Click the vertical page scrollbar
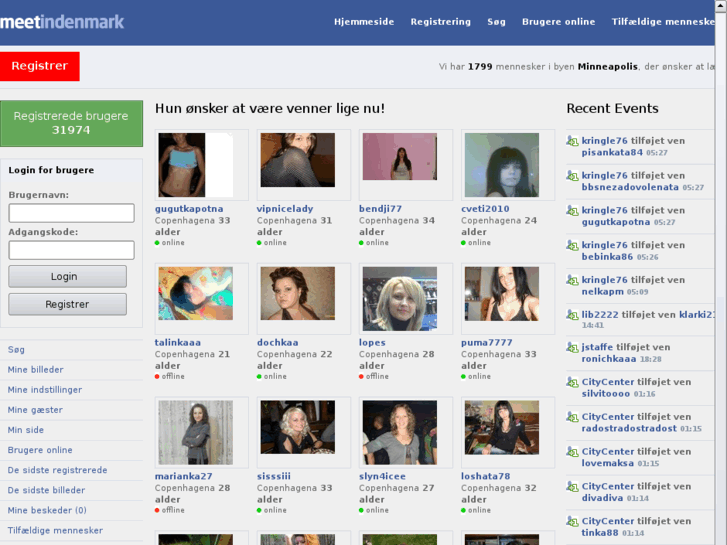727x545 pixels. [721, 272]
